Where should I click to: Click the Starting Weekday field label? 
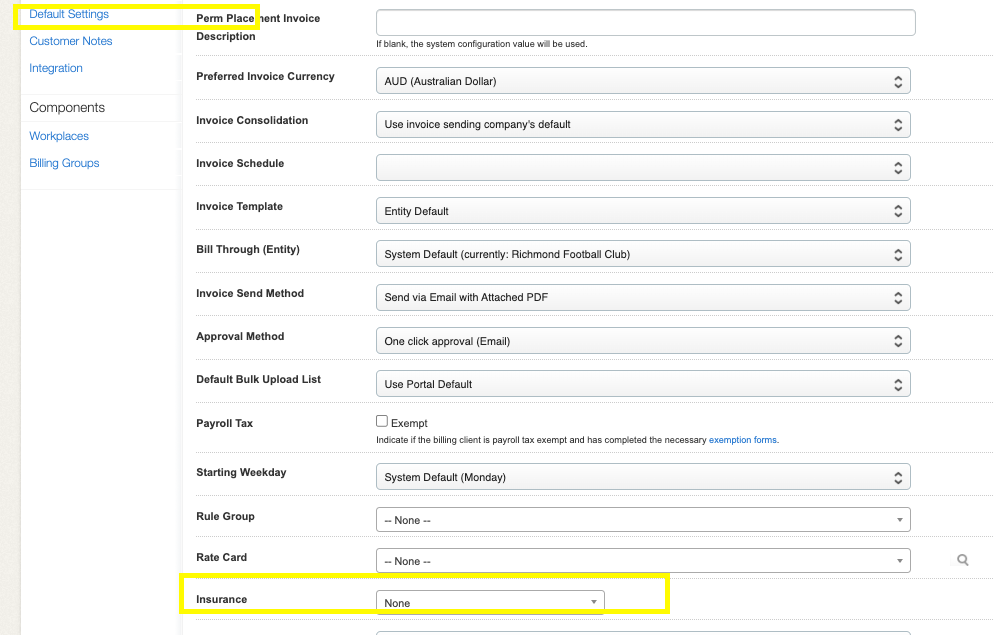pyautogui.click(x=241, y=472)
